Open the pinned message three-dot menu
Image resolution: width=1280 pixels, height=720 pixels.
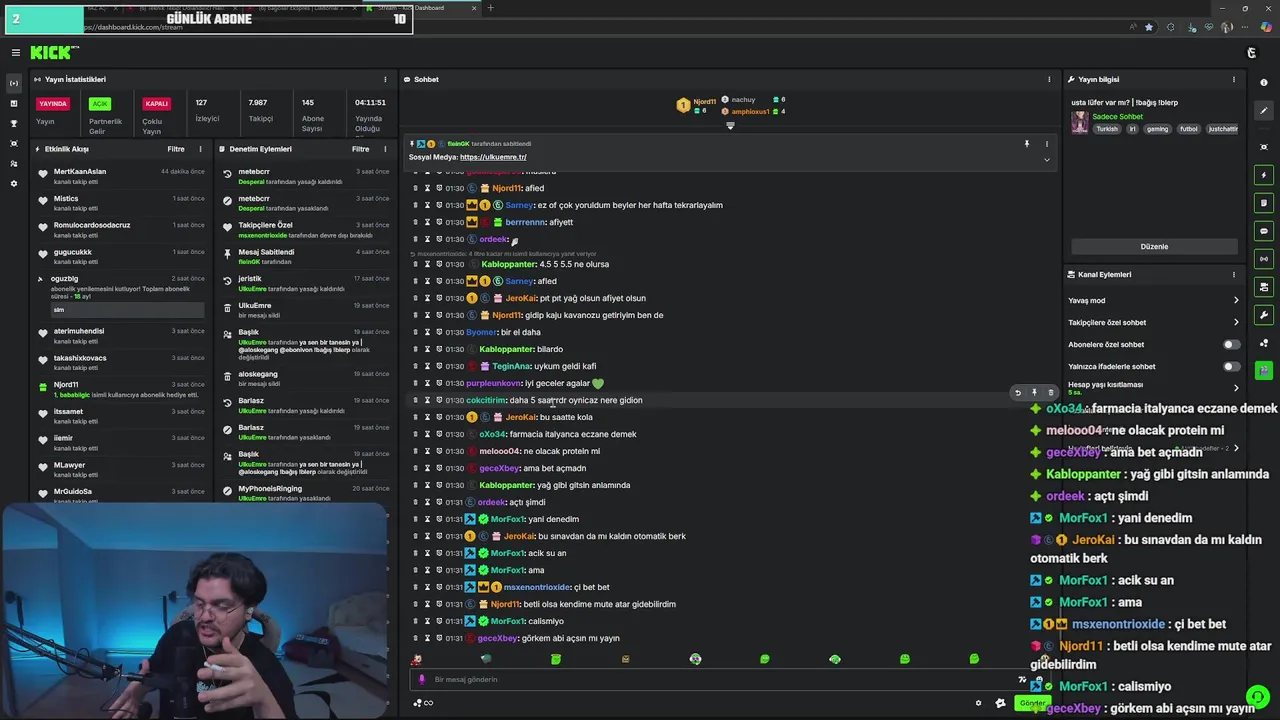[x=1047, y=144]
